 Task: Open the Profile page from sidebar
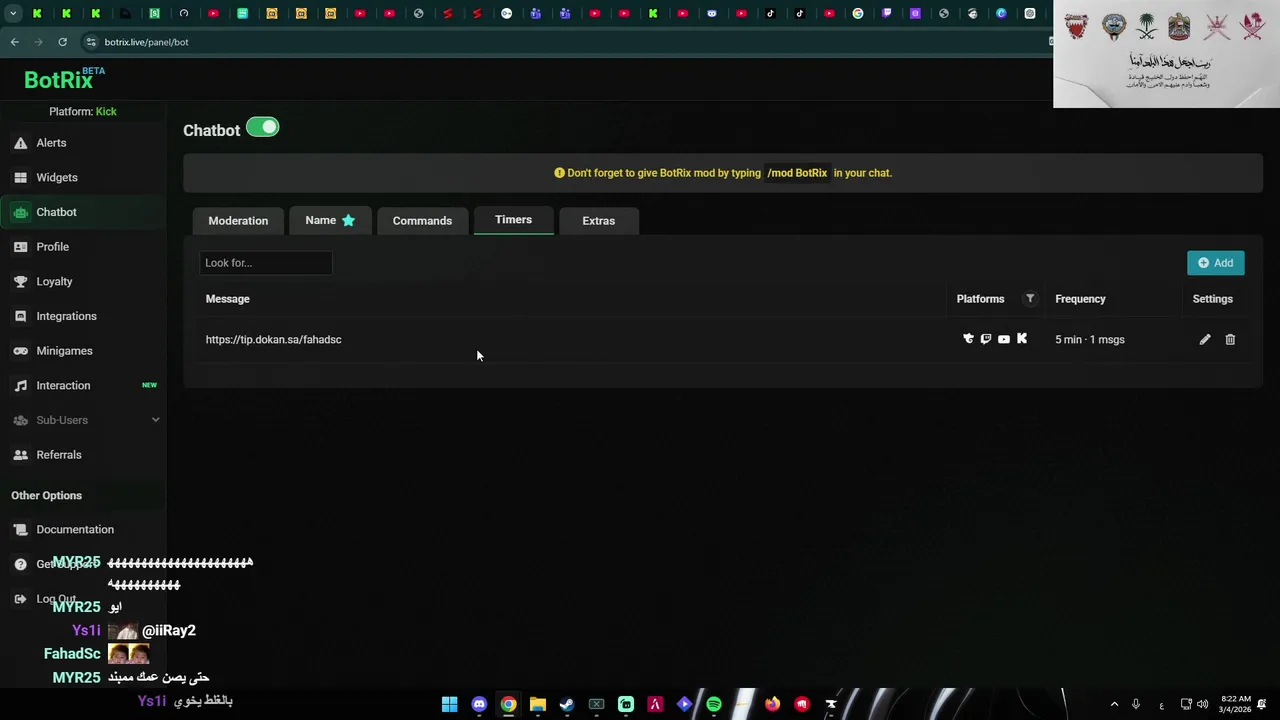point(52,247)
